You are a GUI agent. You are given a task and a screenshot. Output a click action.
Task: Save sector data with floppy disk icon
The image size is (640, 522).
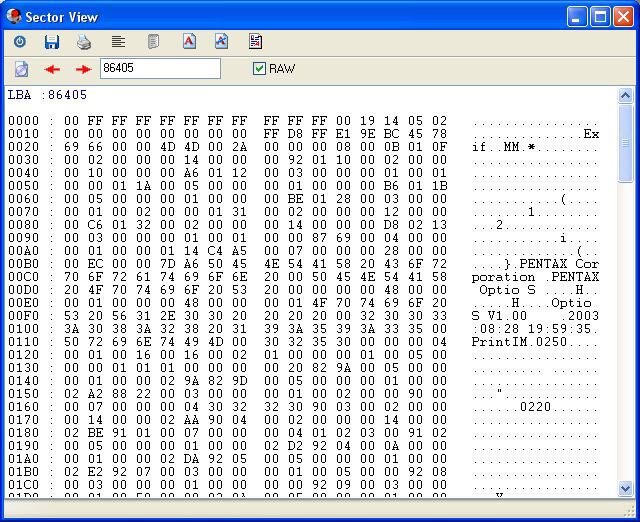(x=52, y=42)
